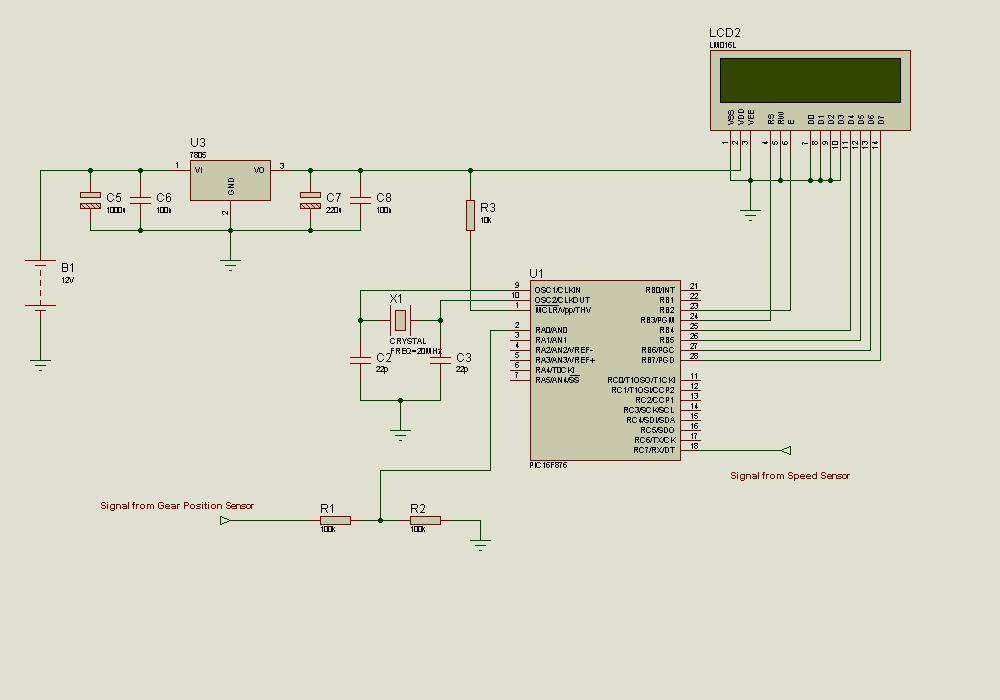Viewport: 1000px width, 700px height.
Task: Click the 'U1' reference label
Action: coord(536,273)
